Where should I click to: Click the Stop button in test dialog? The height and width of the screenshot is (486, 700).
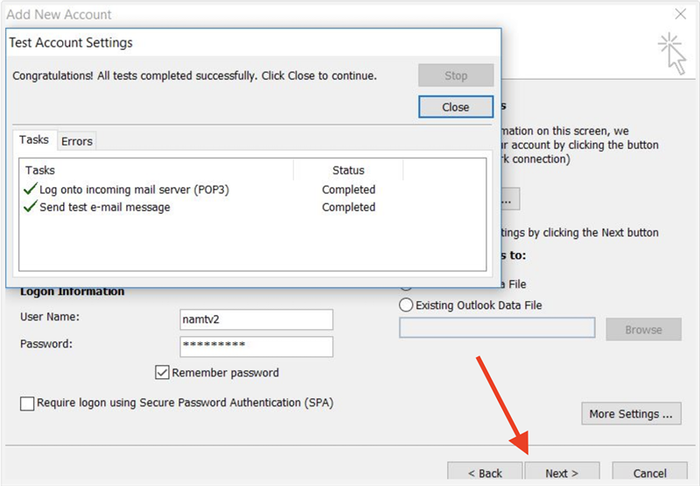(456, 75)
